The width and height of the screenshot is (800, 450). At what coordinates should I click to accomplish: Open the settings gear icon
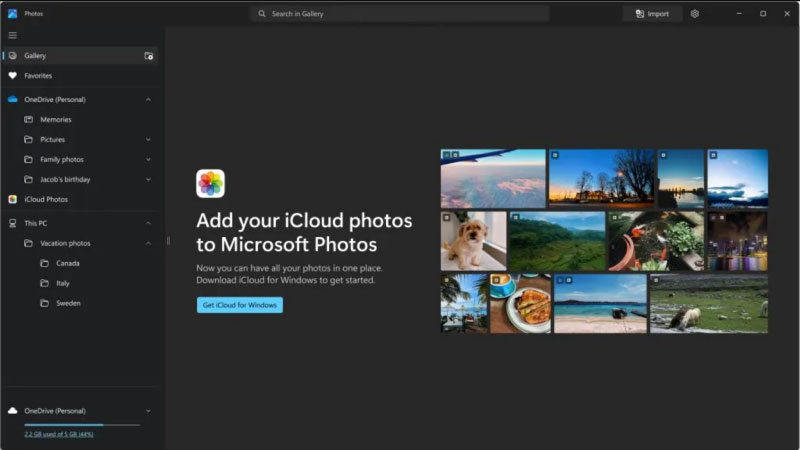tap(694, 14)
